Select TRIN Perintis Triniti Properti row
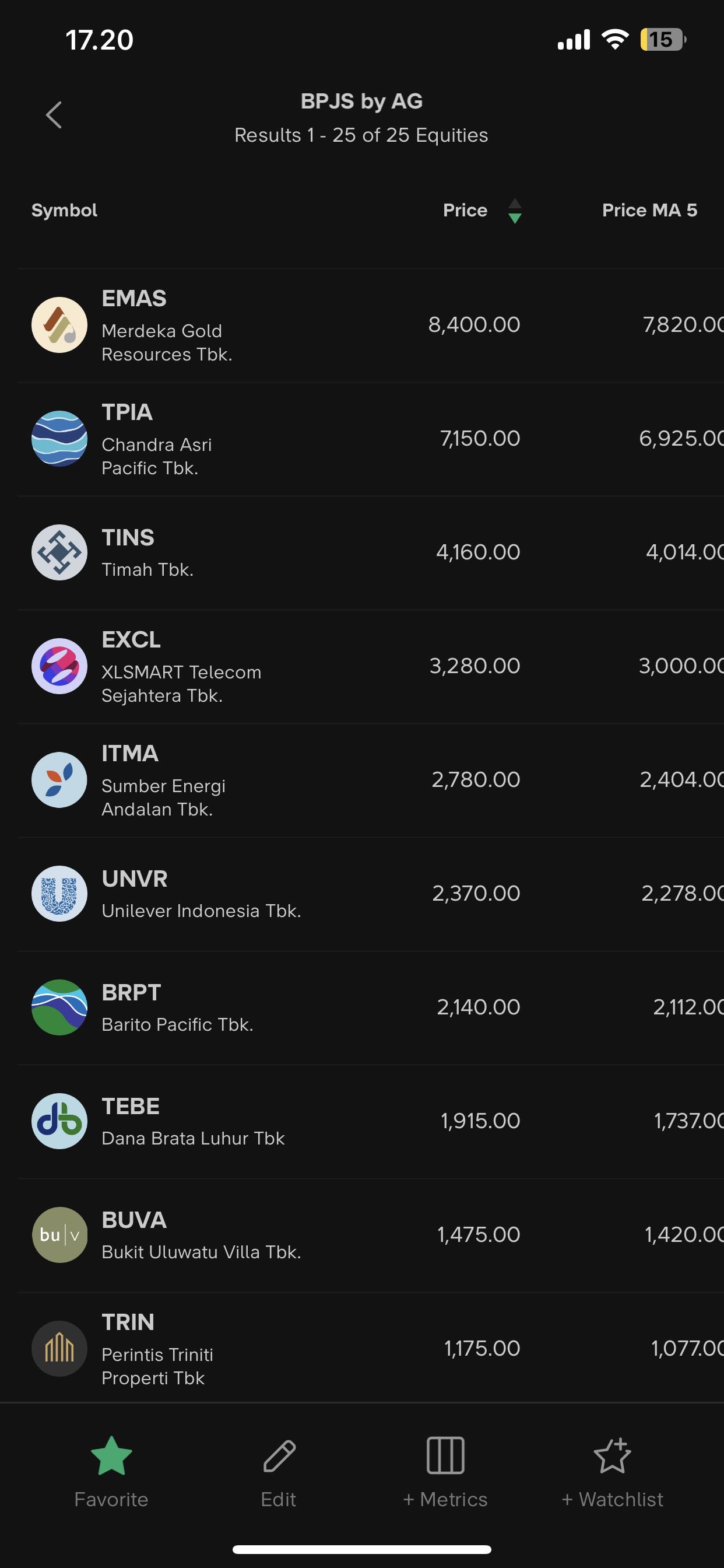The width and height of the screenshot is (724, 1568). pyautogui.click(x=304, y=1348)
